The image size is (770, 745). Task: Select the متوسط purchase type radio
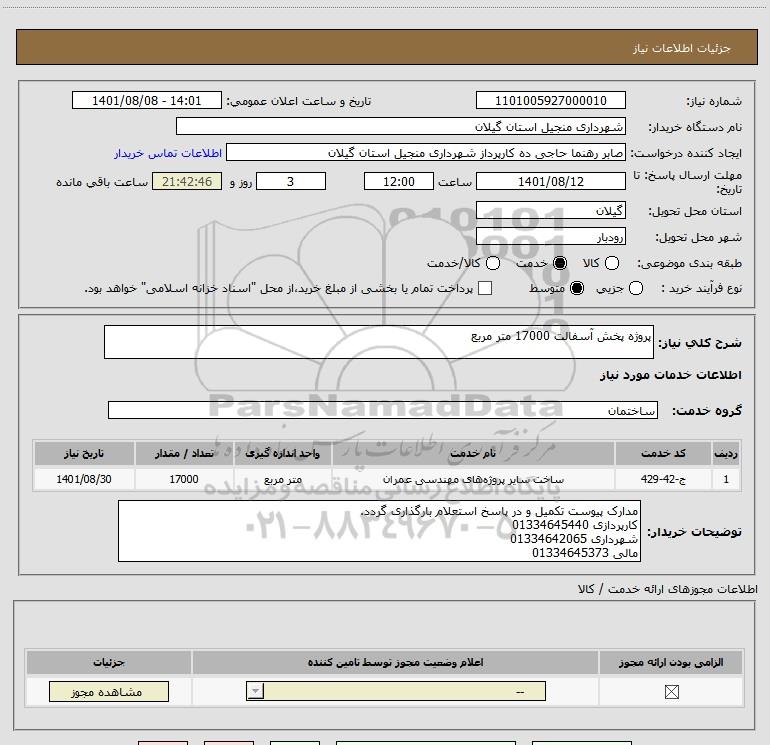tap(577, 288)
